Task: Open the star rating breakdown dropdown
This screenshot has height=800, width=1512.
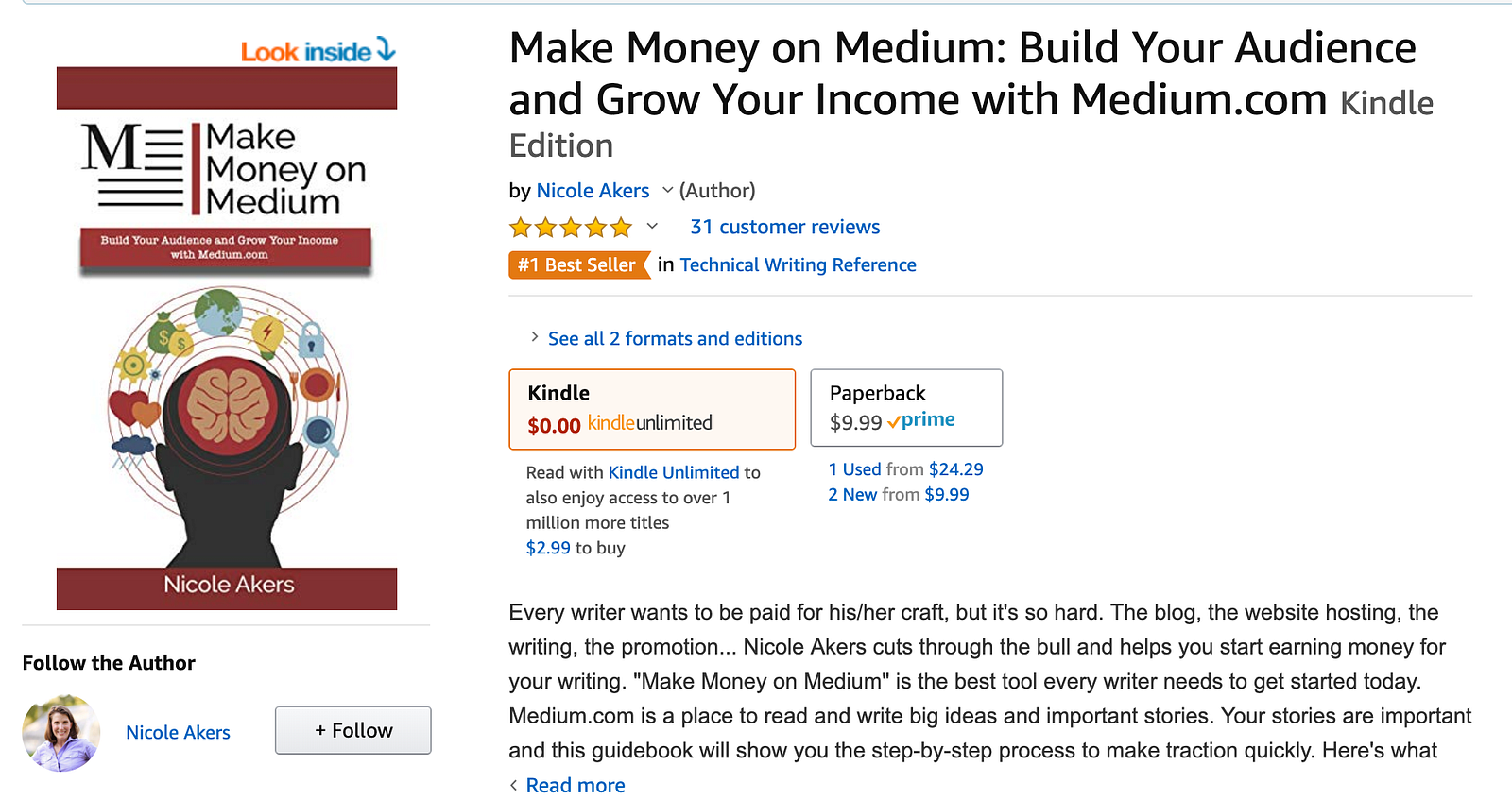Action: [x=652, y=227]
